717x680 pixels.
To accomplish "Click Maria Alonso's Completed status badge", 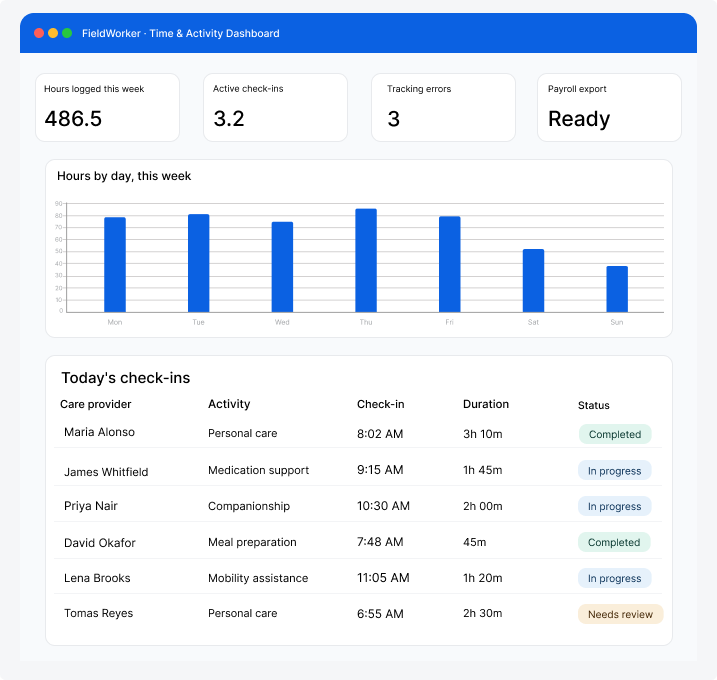I will (x=615, y=434).
